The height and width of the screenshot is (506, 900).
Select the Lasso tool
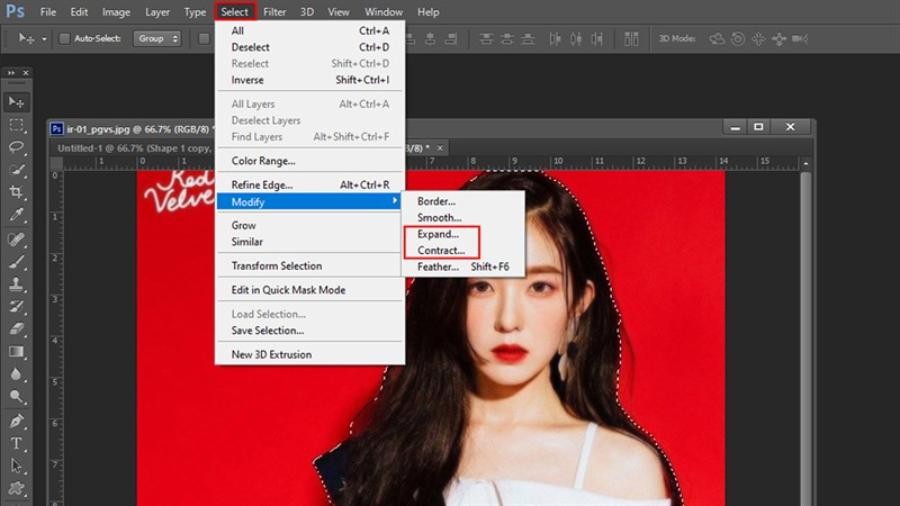pos(16,147)
